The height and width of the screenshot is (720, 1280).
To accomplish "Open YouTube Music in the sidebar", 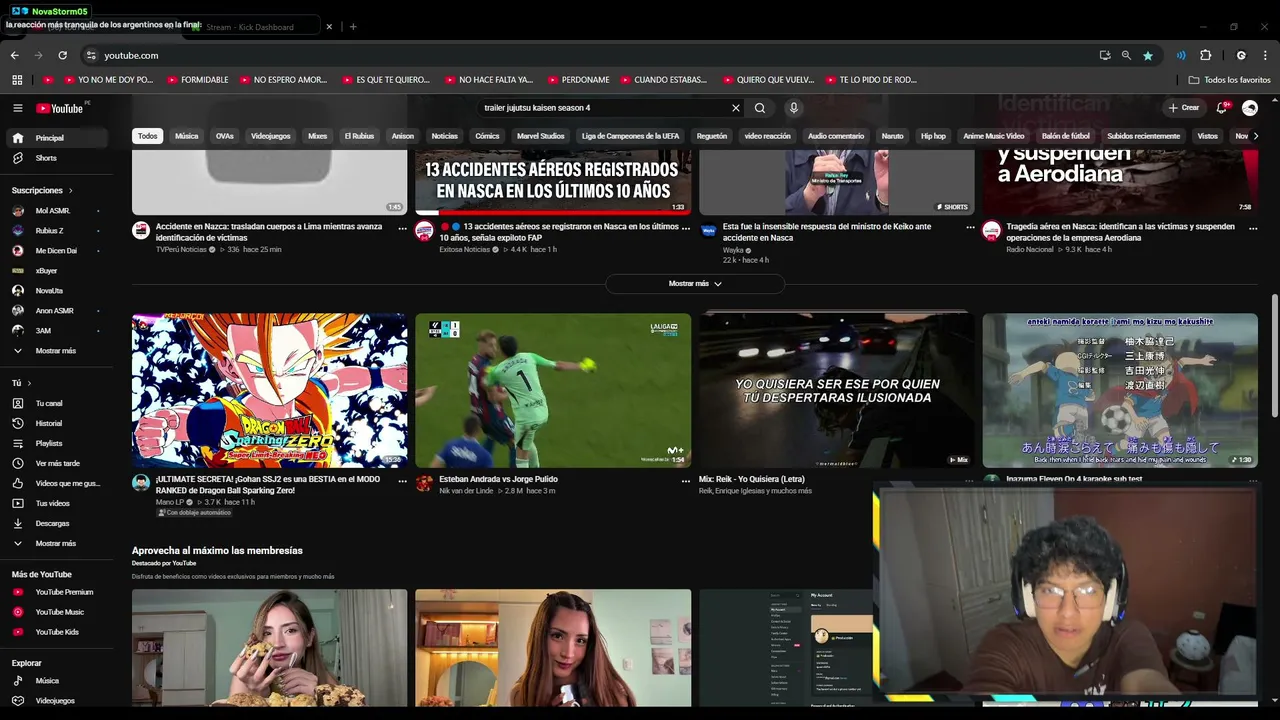I will (x=58, y=612).
